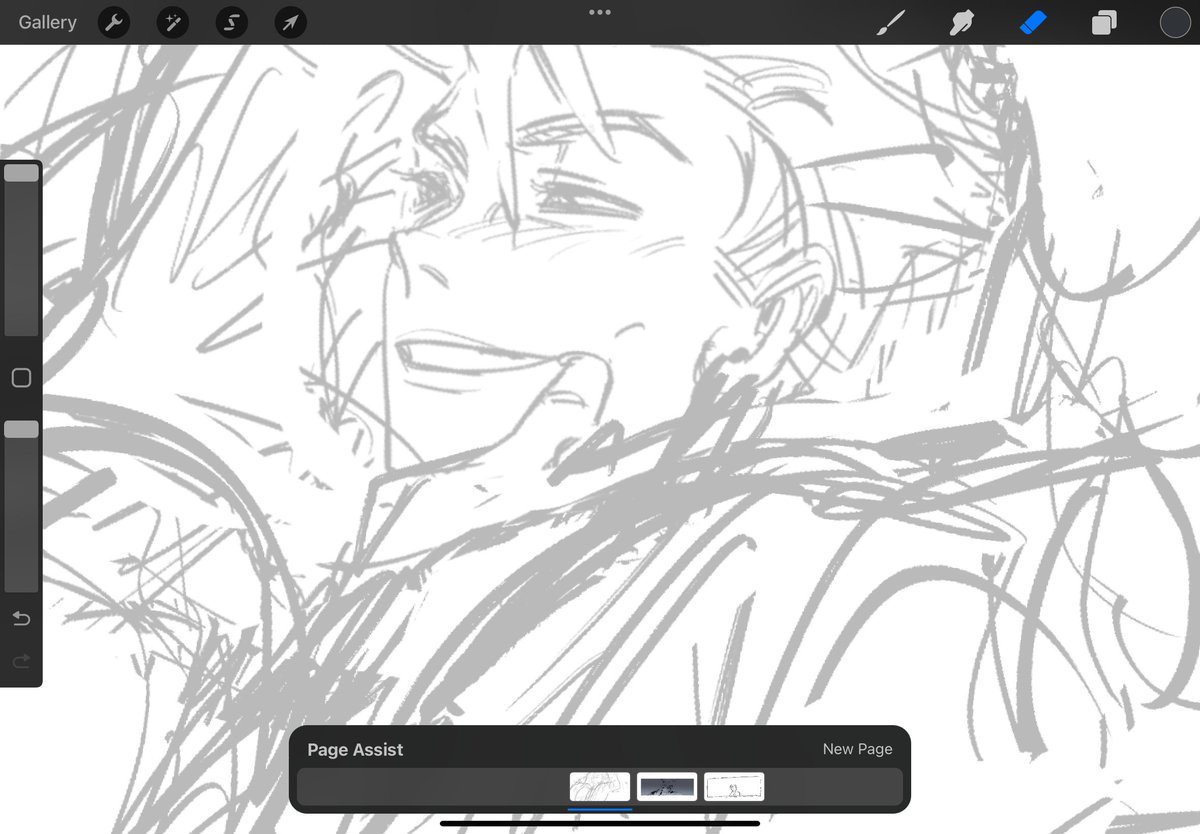The image size is (1200, 834).
Task: Open the Adjustments magic wand menu
Action: click(173, 22)
